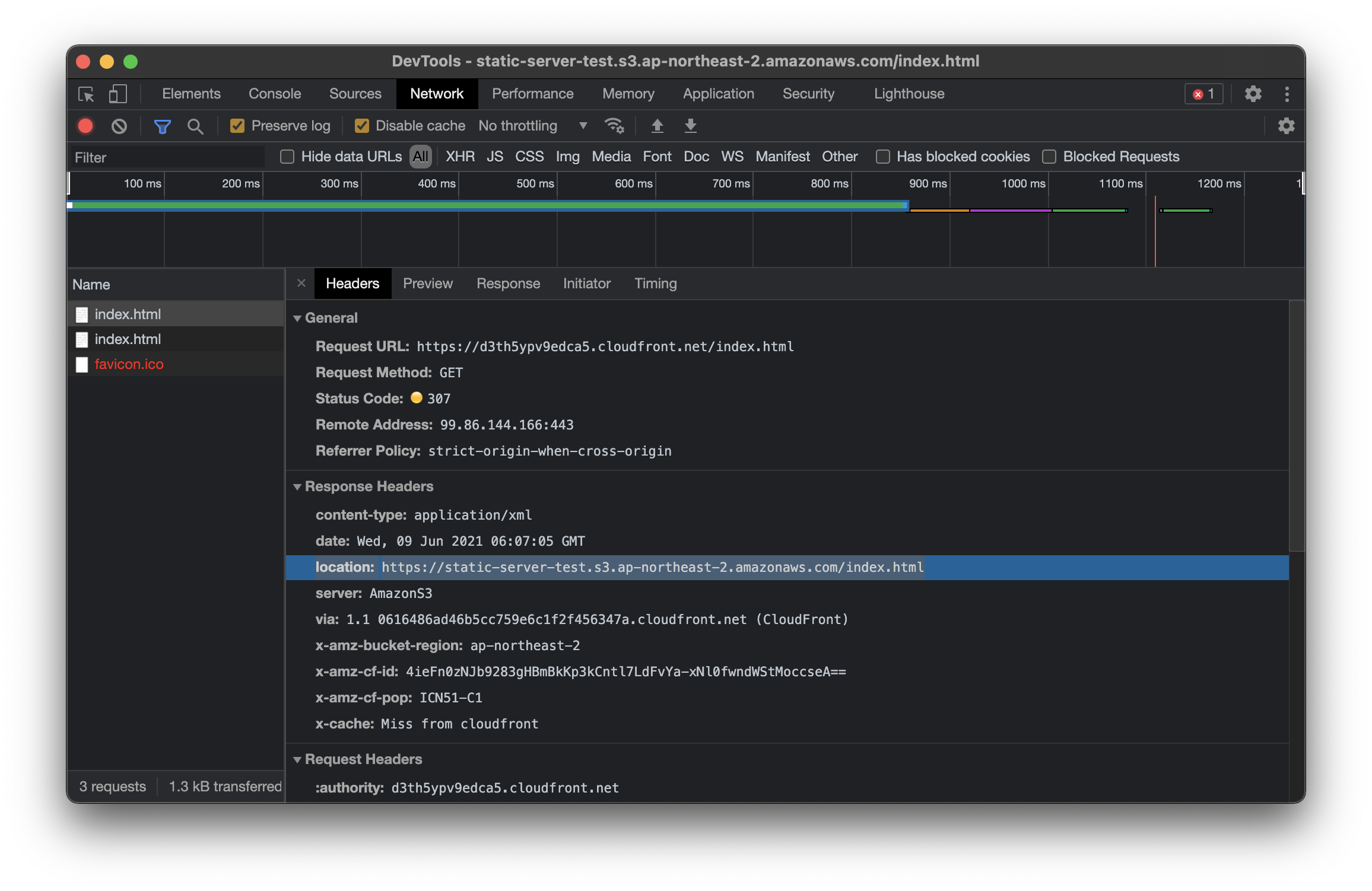
Task: Uncheck the Preserve log checkbox
Action: click(237, 126)
